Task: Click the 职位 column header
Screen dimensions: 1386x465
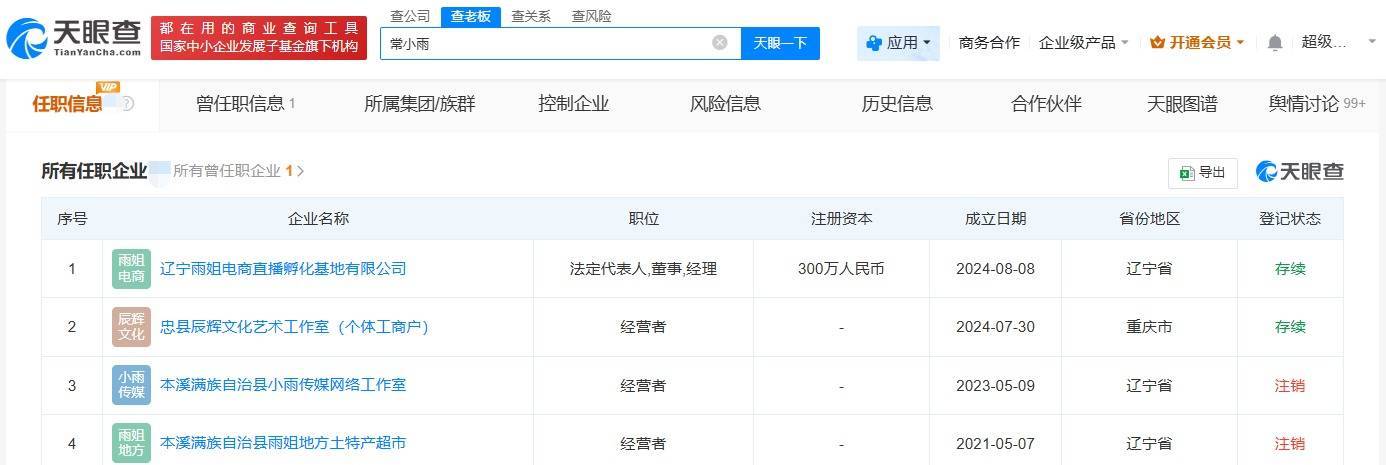Action: (643, 219)
